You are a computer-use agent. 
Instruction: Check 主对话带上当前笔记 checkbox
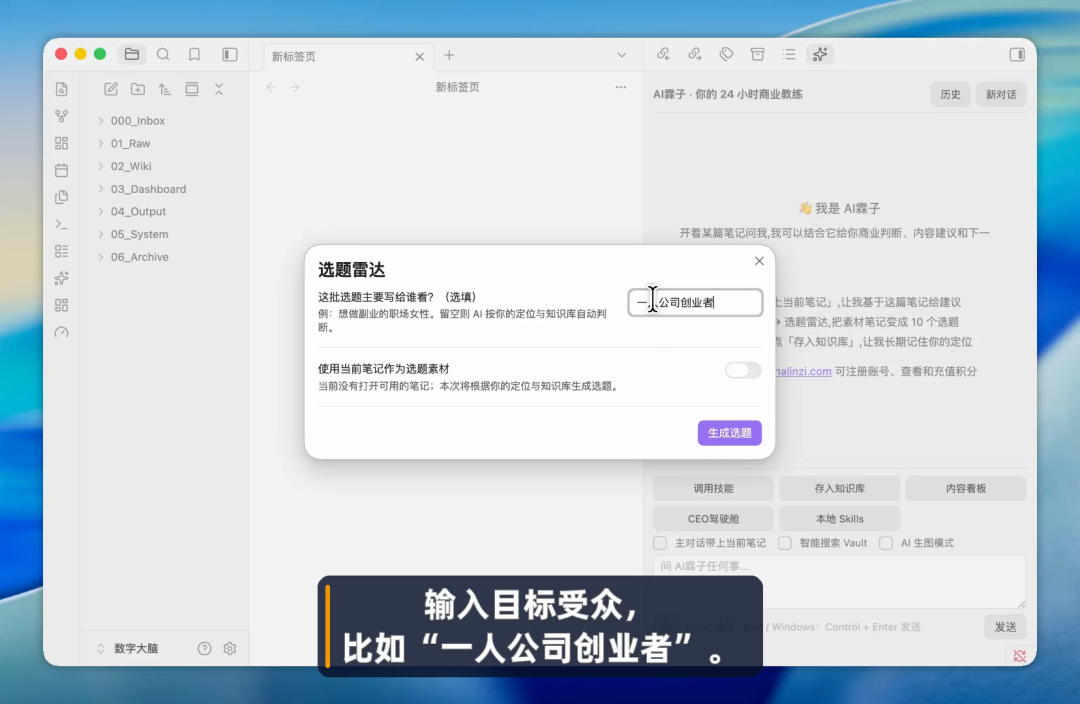[660, 543]
